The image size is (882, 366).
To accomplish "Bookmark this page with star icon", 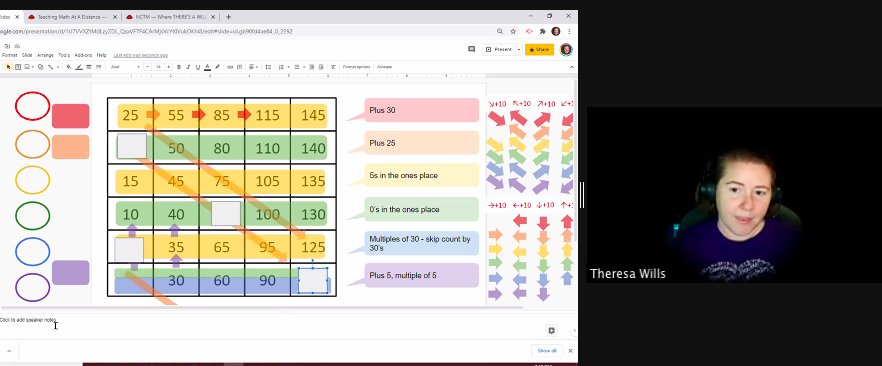I will (x=513, y=31).
